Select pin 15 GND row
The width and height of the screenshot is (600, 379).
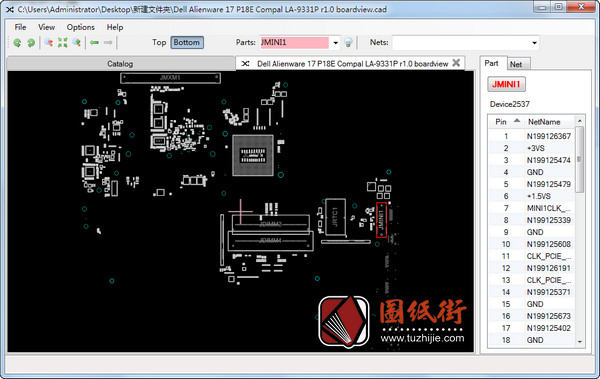pos(532,304)
